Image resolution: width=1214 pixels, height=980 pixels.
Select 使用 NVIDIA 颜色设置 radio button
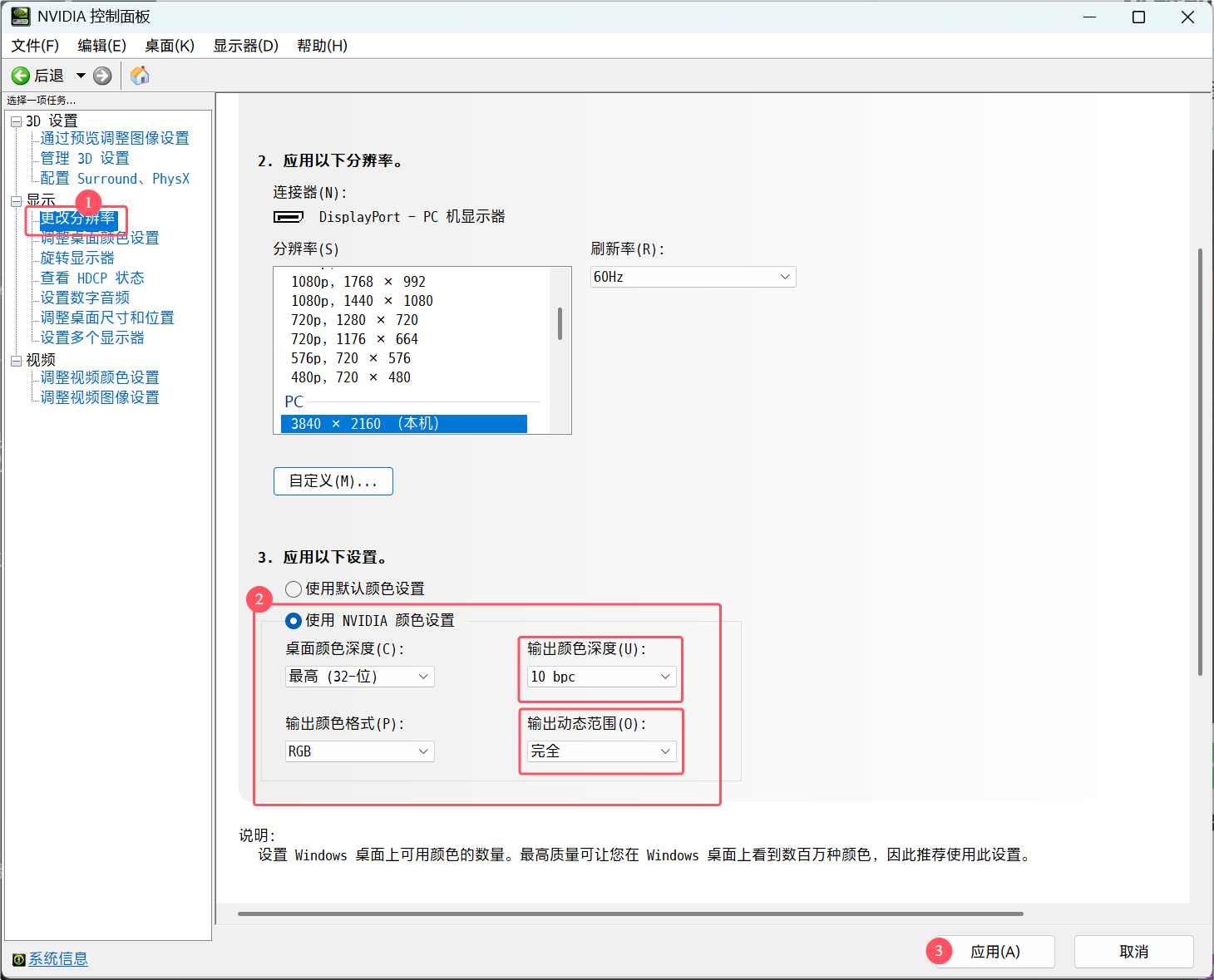(x=294, y=621)
